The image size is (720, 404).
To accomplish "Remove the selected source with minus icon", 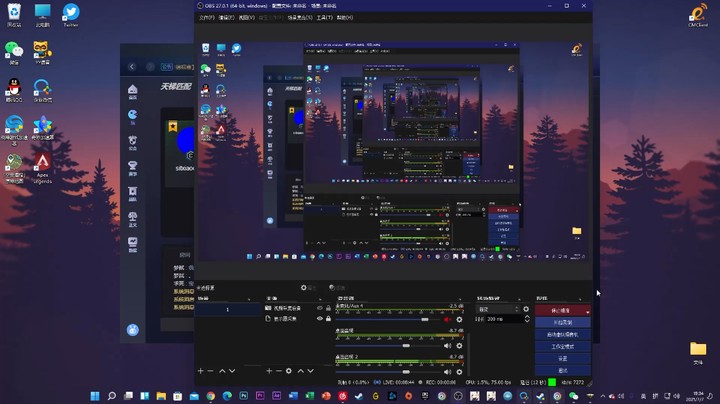I will (x=279, y=371).
